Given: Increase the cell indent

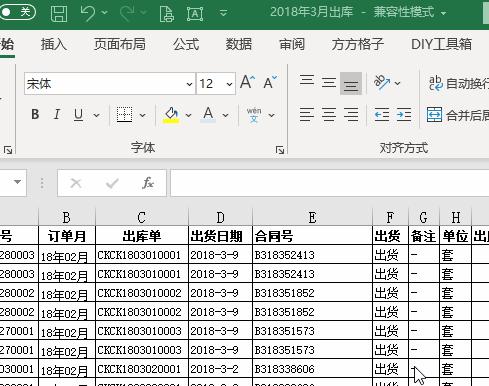Looking at the screenshot, I should click(x=404, y=115).
